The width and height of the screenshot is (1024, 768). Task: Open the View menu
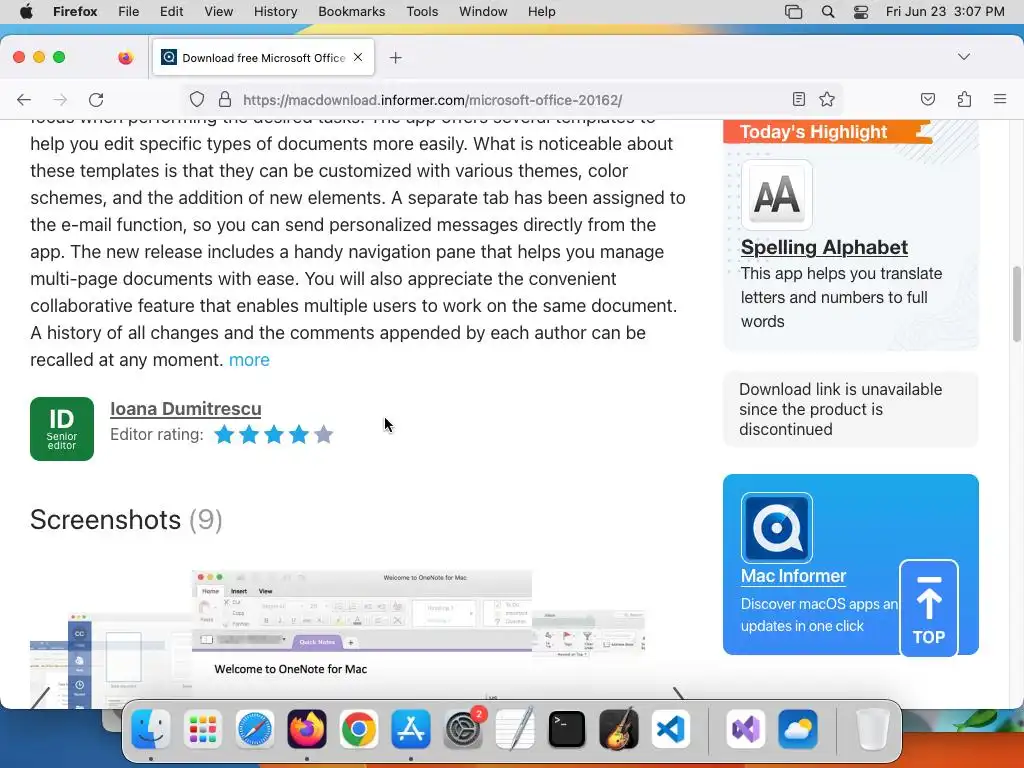pos(218,12)
